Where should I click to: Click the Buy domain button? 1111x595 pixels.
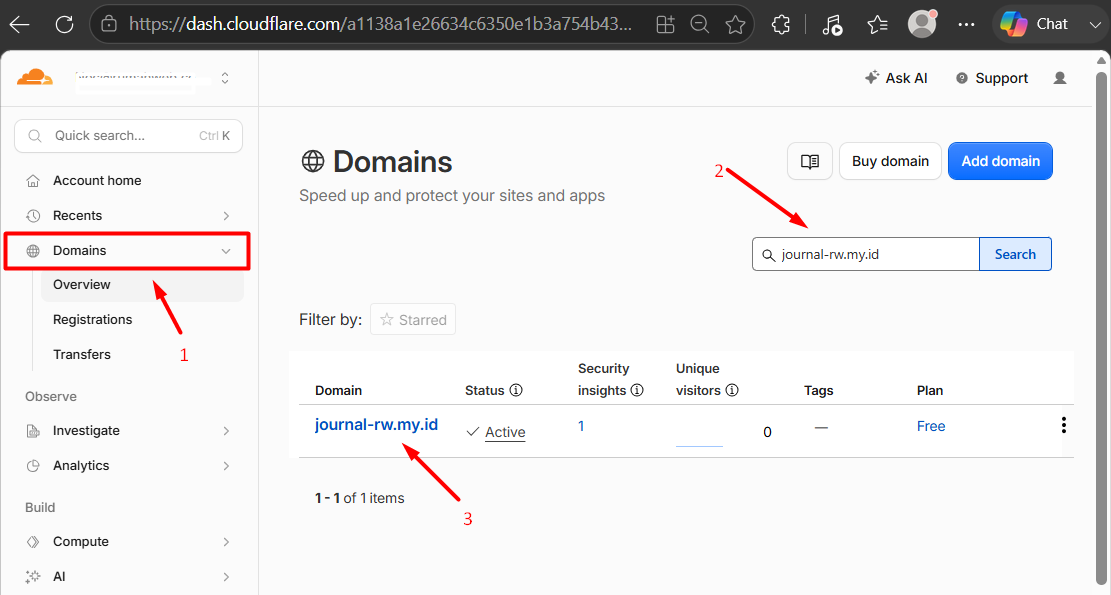pos(891,162)
